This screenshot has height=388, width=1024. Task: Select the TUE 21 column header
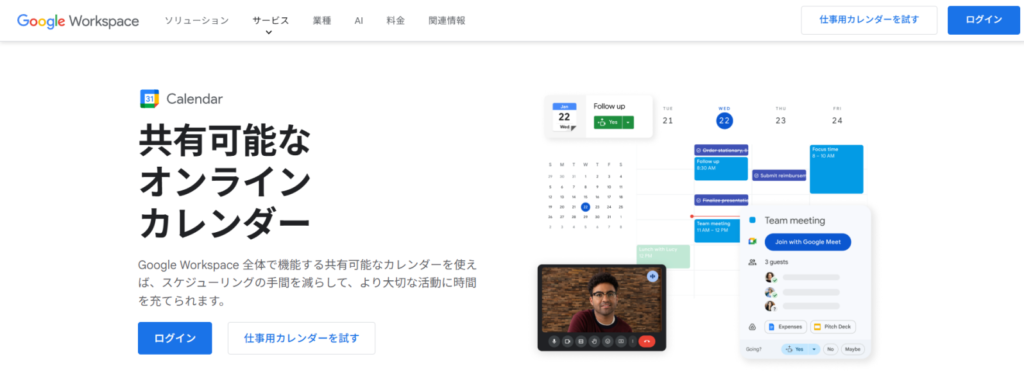click(667, 116)
